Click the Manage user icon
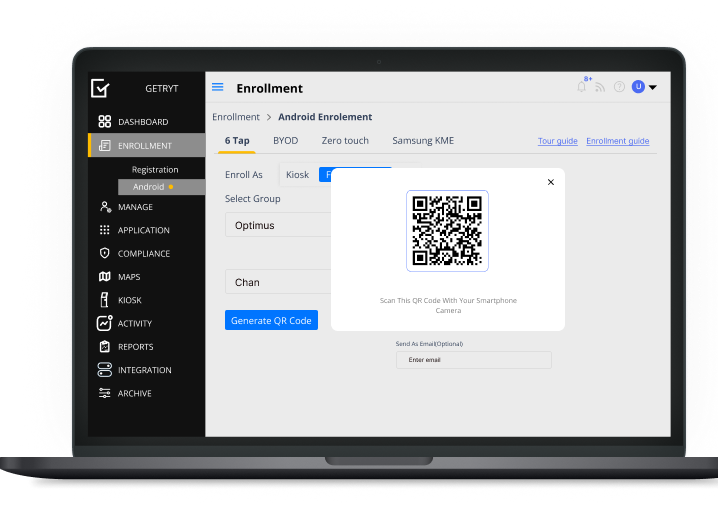The width and height of the screenshot is (718, 507). point(105,207)
